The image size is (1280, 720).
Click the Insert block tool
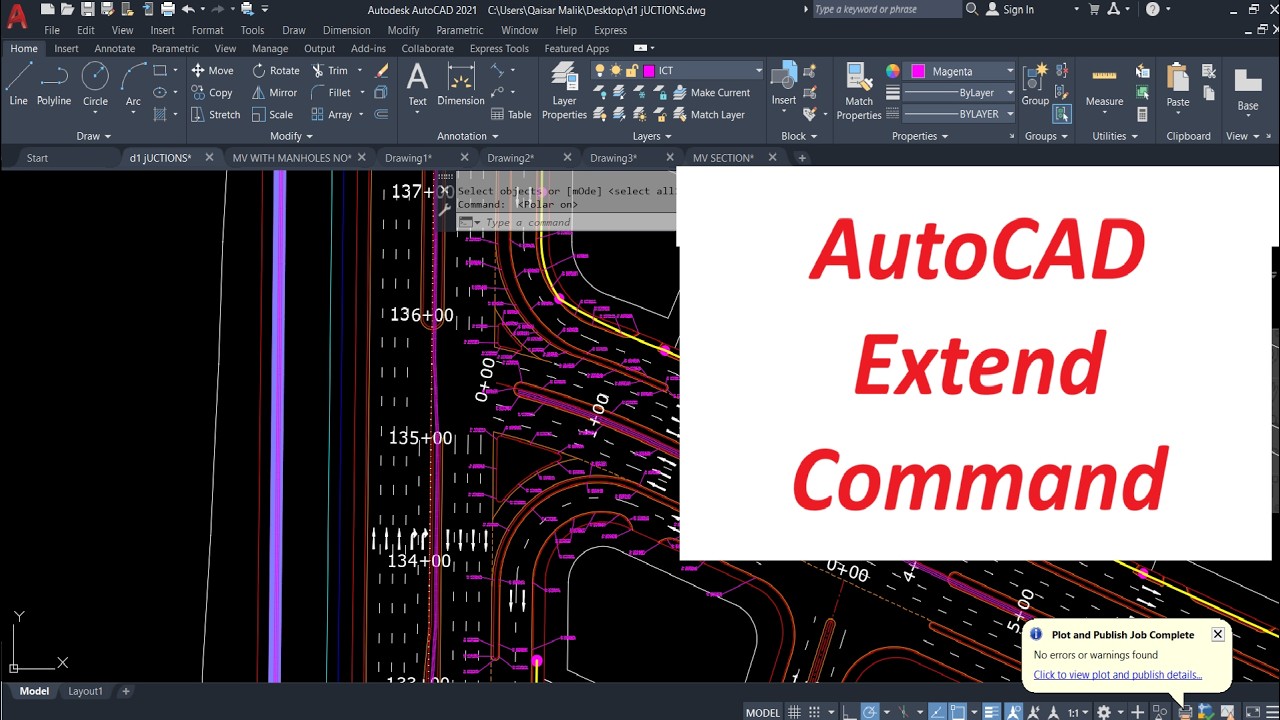click(784, 84)
